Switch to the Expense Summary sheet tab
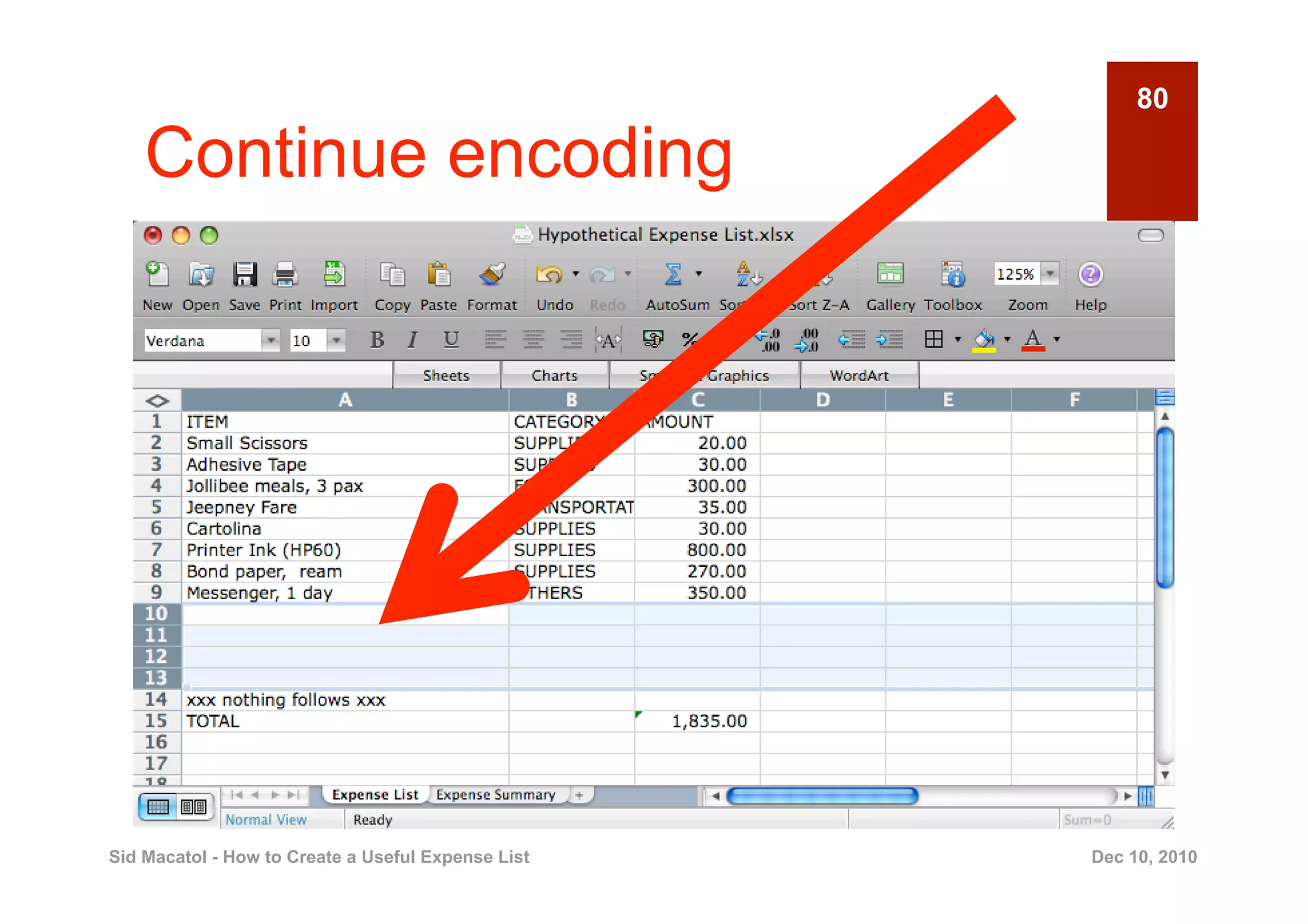Image resolution: width=1308 pixels, height=924 pixels. tap(496, 794)
